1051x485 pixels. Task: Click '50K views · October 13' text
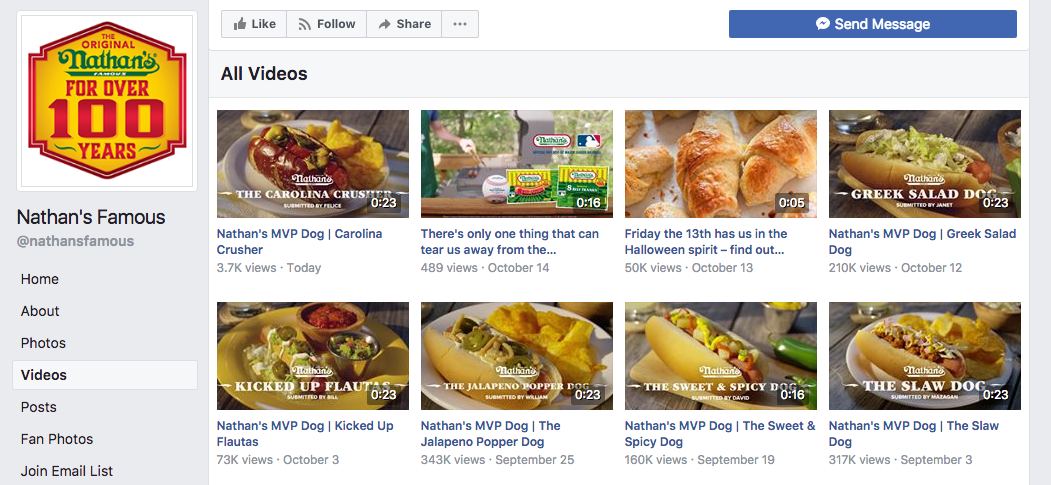[x=689, y=268]
